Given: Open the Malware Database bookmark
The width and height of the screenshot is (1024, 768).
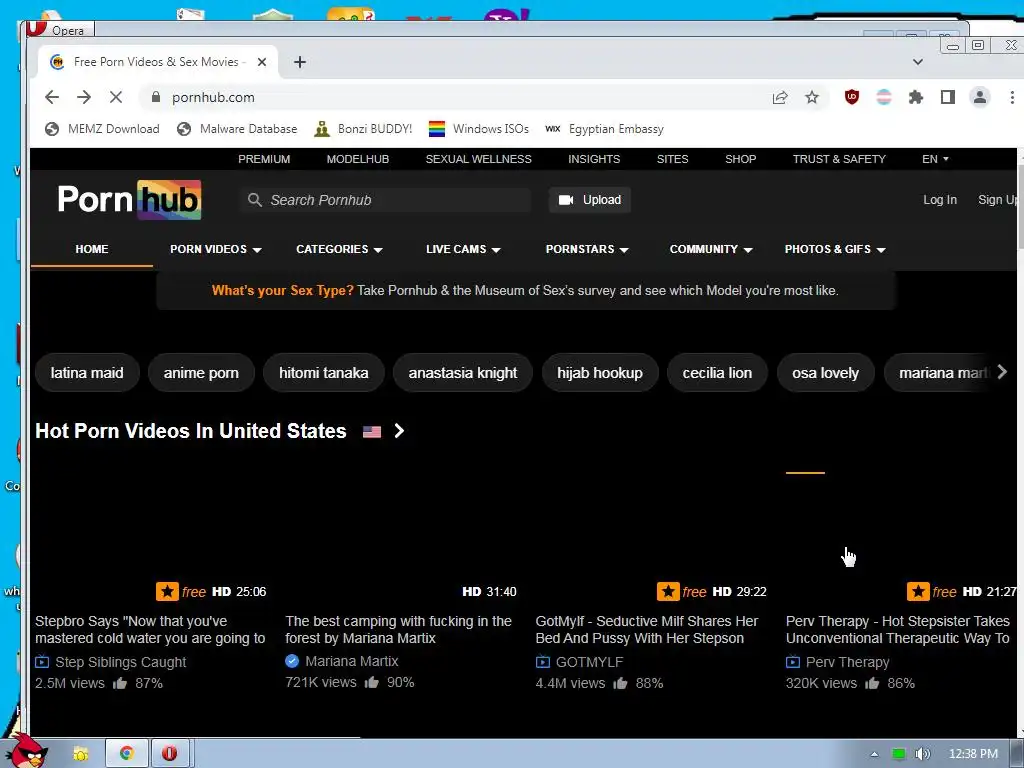Looking at the screenshot, I should pos(237,129).
